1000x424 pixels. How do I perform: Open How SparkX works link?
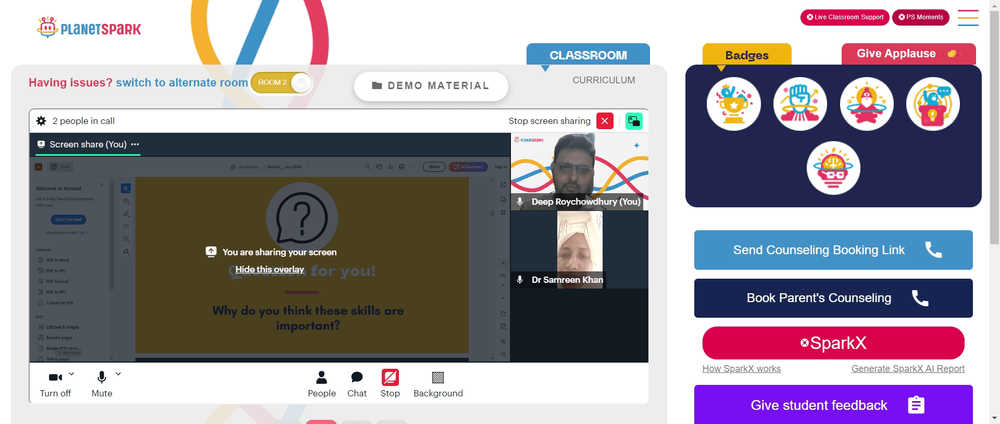click(x=741, y=369)
